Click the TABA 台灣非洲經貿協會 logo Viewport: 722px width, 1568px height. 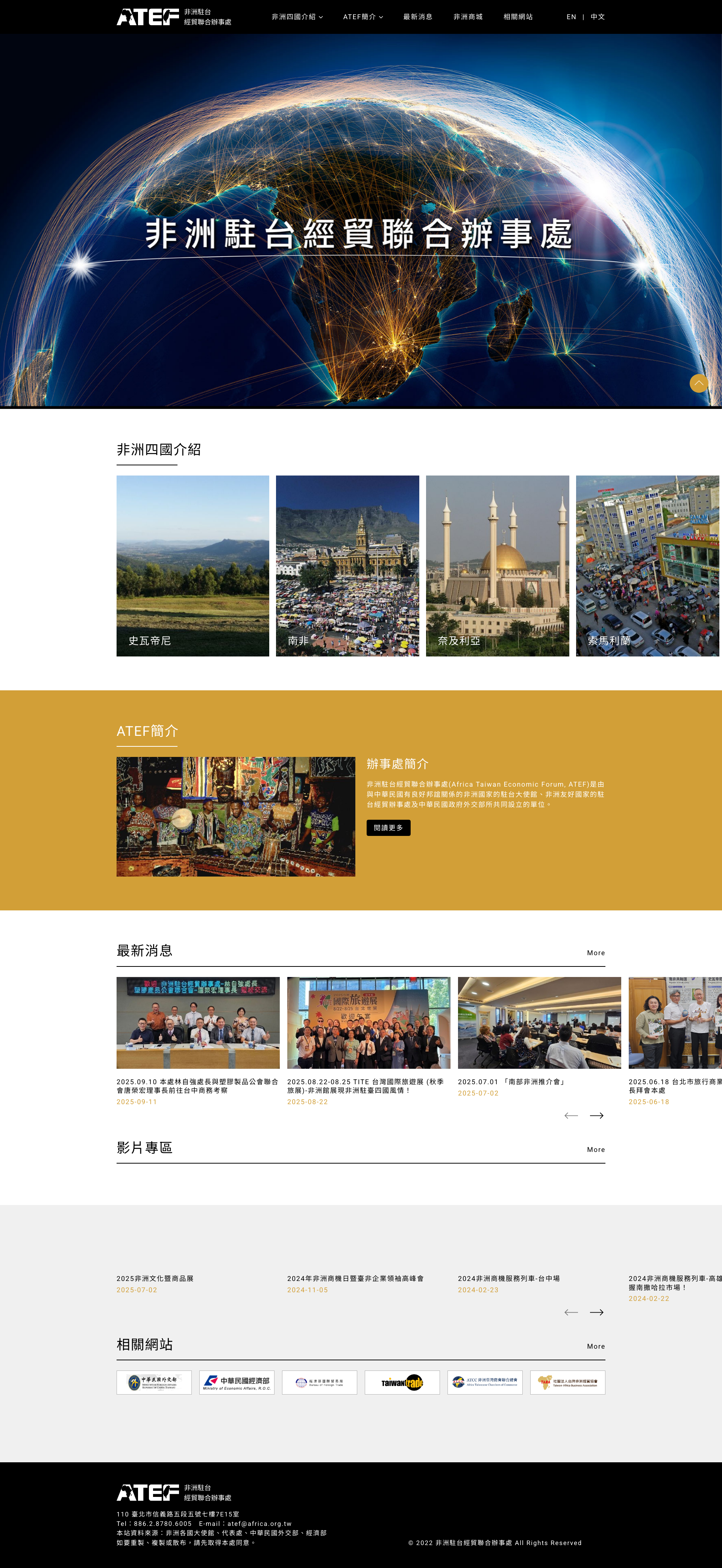tap(567, 1383)
